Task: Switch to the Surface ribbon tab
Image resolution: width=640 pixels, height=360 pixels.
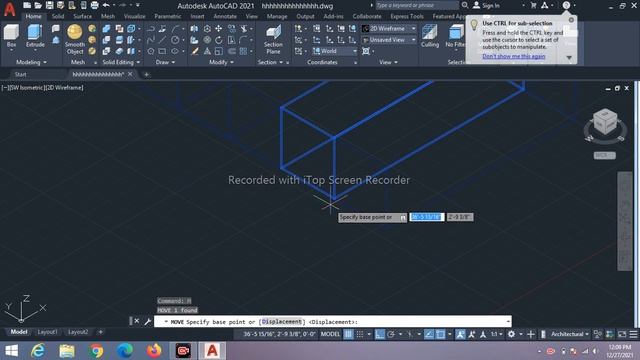Action: click(x=82, y=16)
